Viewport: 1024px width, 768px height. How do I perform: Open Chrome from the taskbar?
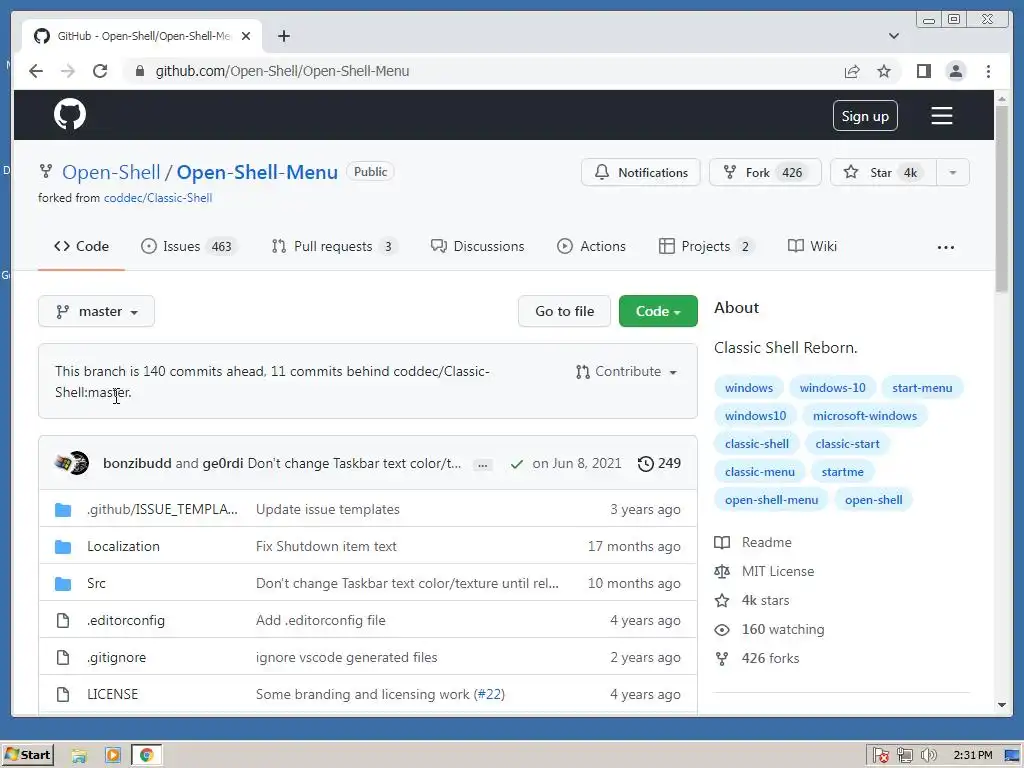(x=146, y=756)
